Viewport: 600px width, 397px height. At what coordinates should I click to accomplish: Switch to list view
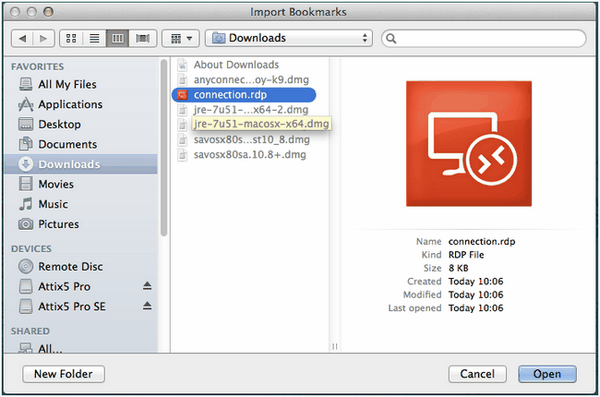tap(94, 38)
